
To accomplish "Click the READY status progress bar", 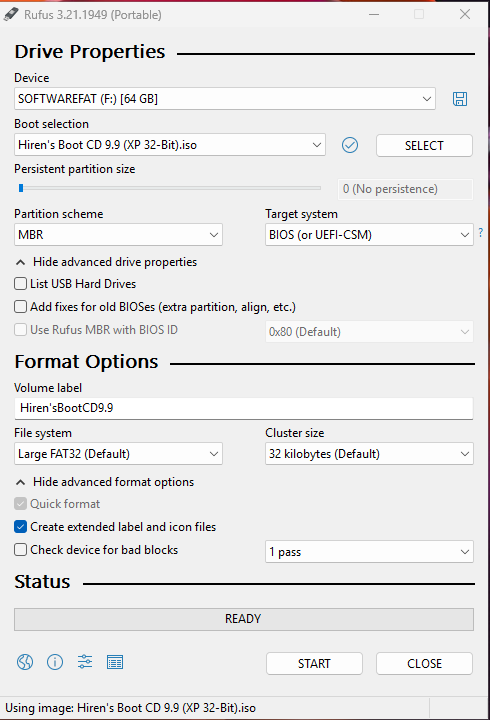I will 244,619.
